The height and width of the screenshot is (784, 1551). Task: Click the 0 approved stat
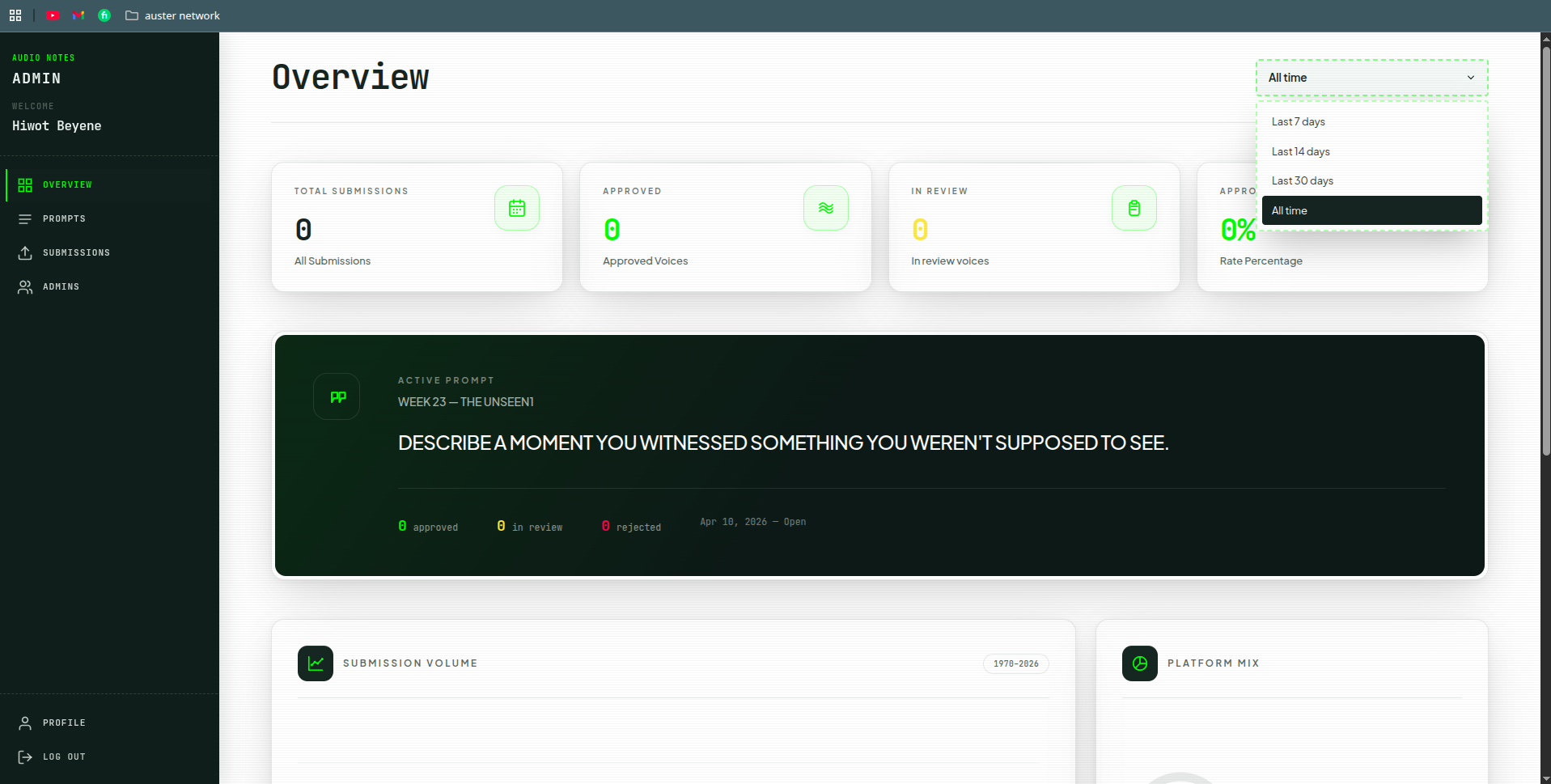coord(428,527)
